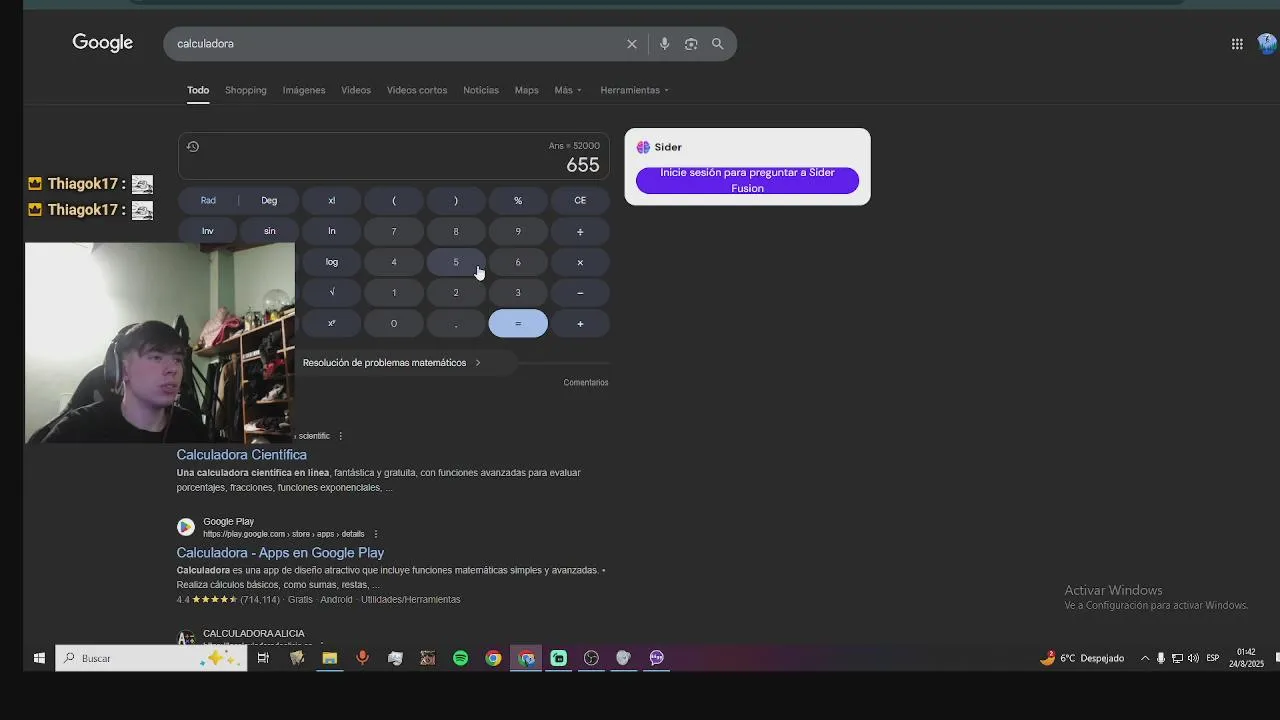1280x720 pixels.
Task: Open three-dot menu for Calculadora Científica result
Action: tap(340, 436)
